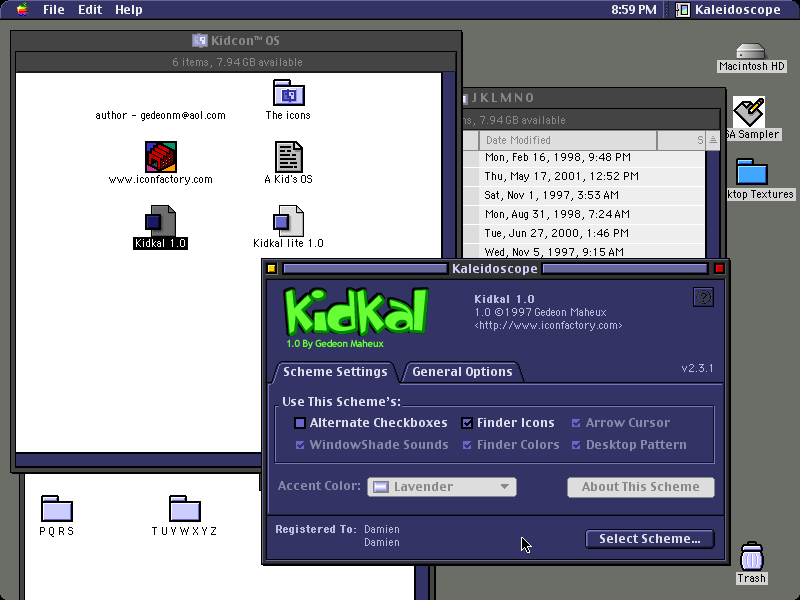Select row Tue, Jun 27, 2000, 1:46 PM
The height and width of the screenshot is (600, 800).
click(584, 233)
